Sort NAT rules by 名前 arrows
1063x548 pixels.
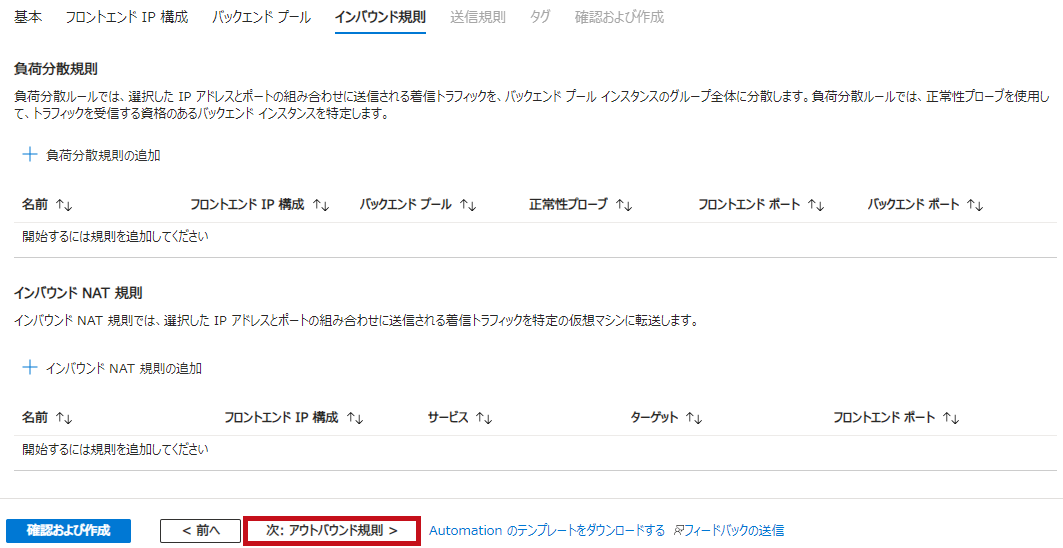[64, 418]
